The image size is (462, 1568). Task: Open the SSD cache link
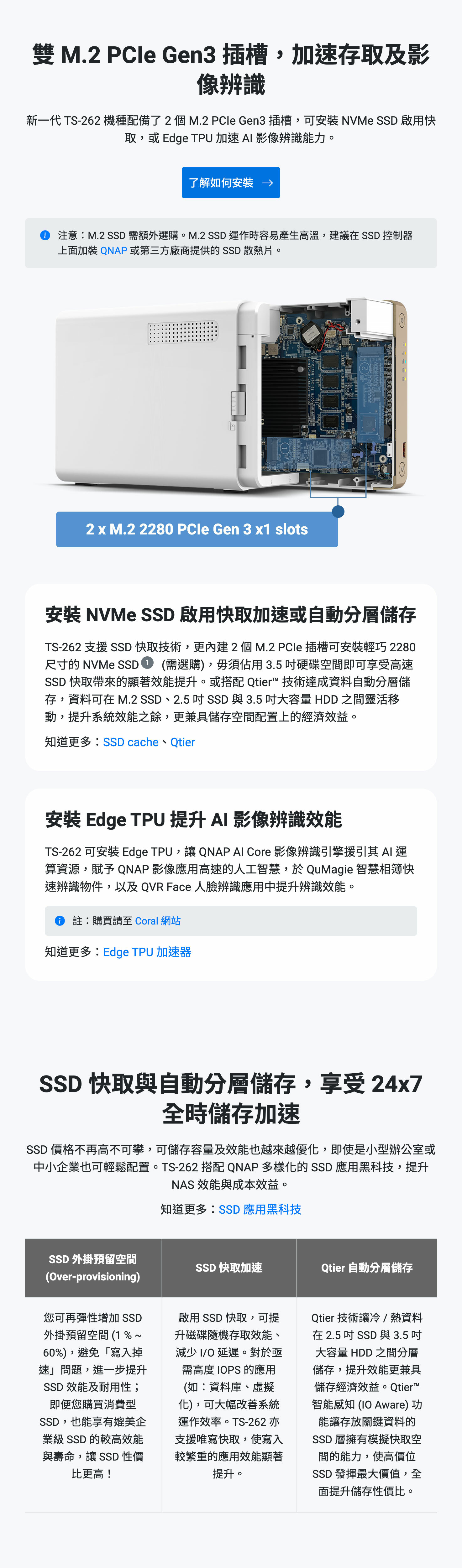click(130, 742)
